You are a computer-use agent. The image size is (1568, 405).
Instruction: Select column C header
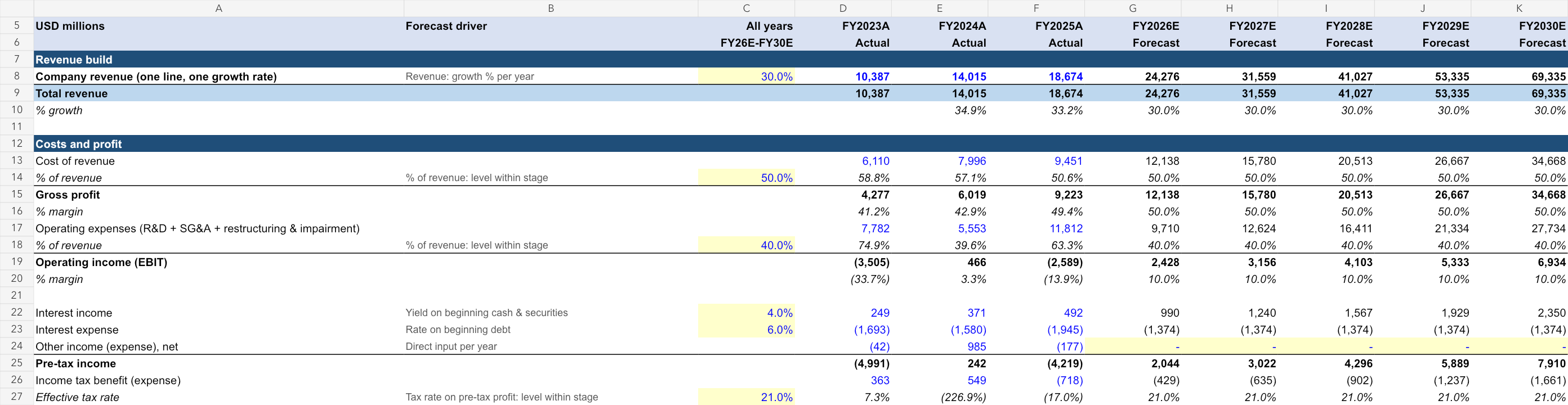pos(746,8)
